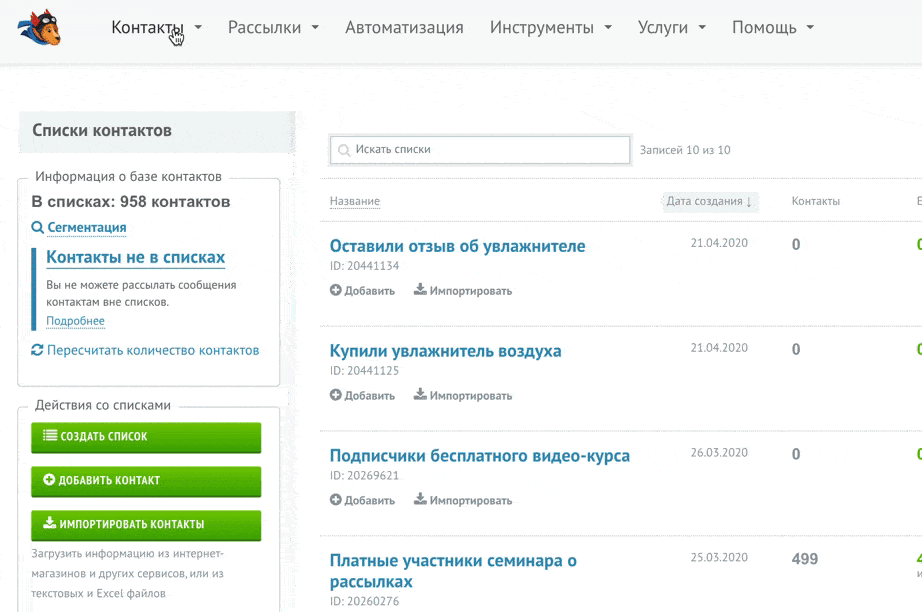The width and height of the screenshot is (922, 612).
Task: Click the Контакты column header
Action: (x=816, y=201)
